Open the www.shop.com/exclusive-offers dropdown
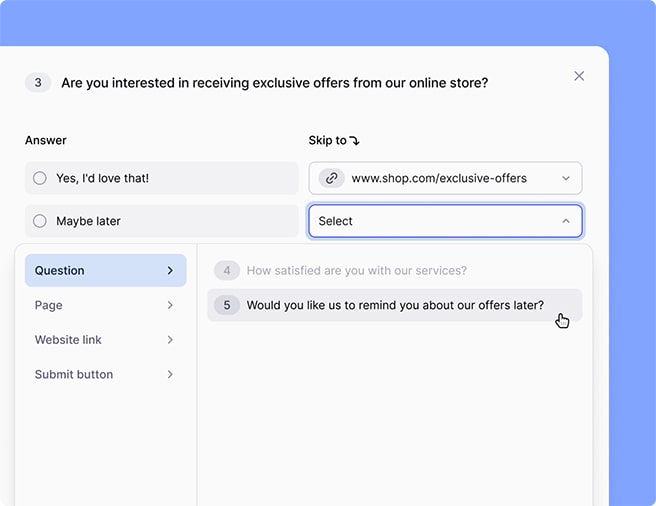Screen dimensions: 656x506 [x=445, y=178]
